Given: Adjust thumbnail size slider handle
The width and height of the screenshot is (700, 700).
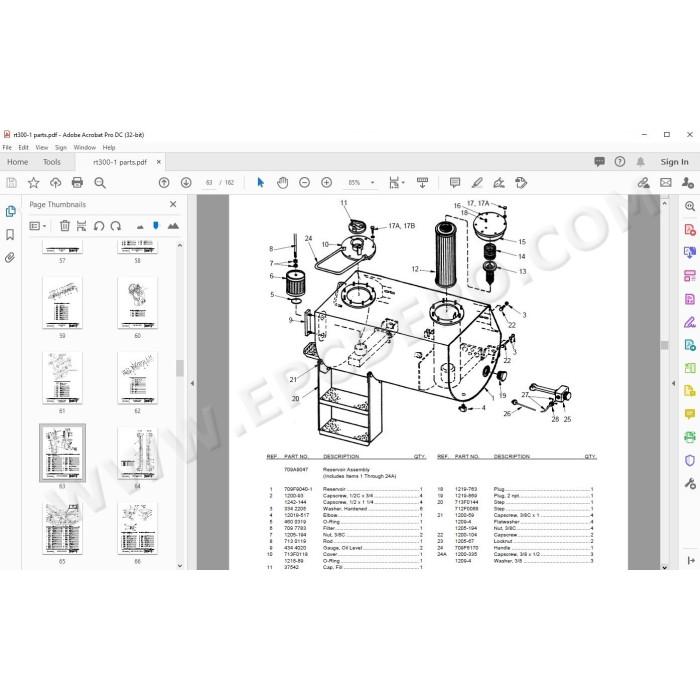Looking at the screenshot, I should (156, 225).
